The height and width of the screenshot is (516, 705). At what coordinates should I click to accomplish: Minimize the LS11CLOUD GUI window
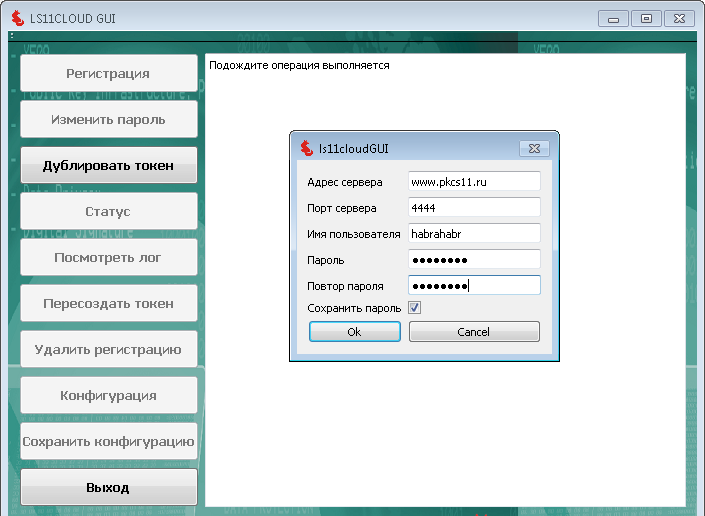[613, 19]
